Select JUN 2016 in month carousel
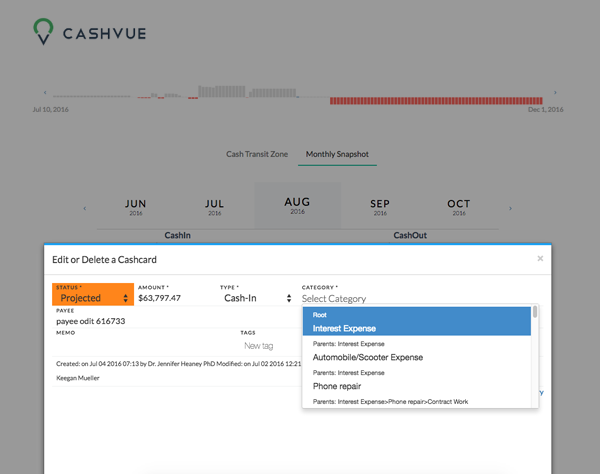This screenshot has width=600, height=474. 136,206
